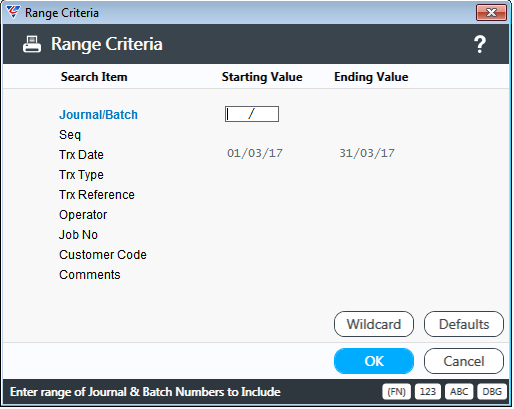Click the DBG debug indicator

click(492, 391)
